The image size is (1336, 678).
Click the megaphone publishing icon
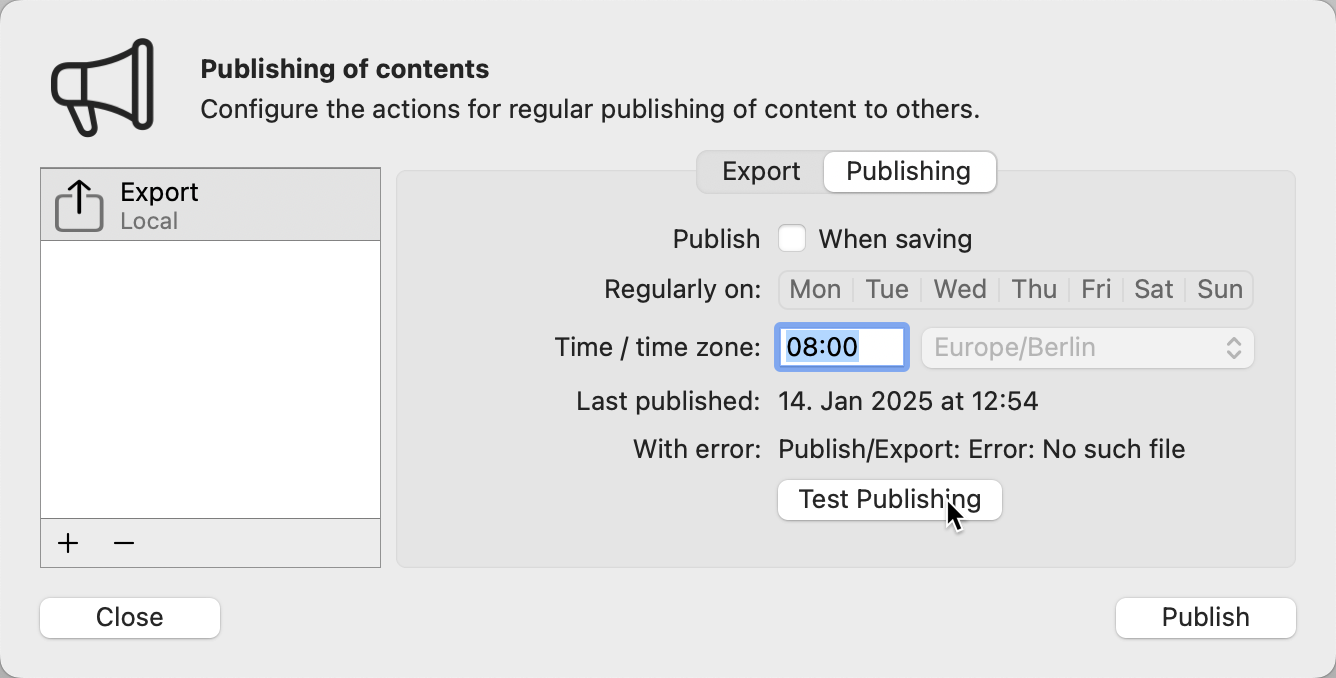(100, 88)
